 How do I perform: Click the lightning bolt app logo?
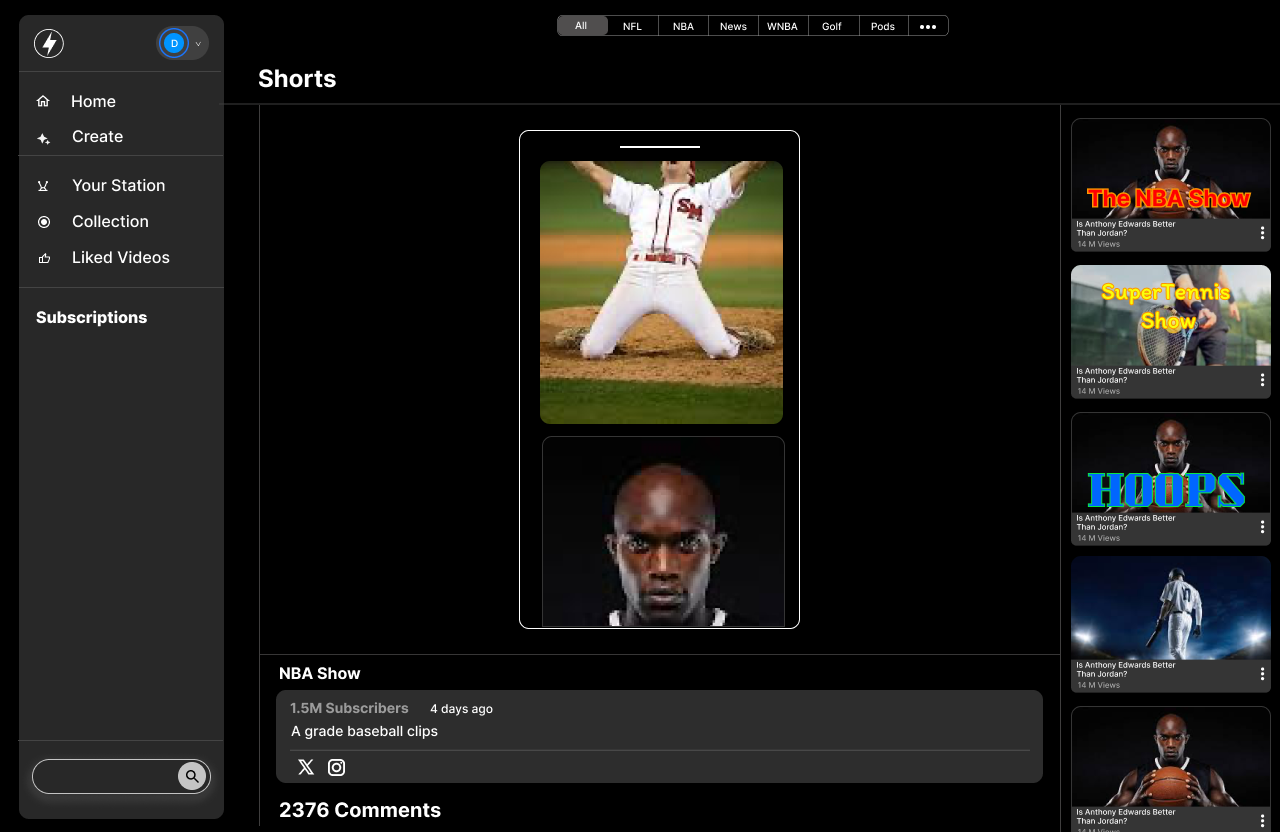(49, 43)
